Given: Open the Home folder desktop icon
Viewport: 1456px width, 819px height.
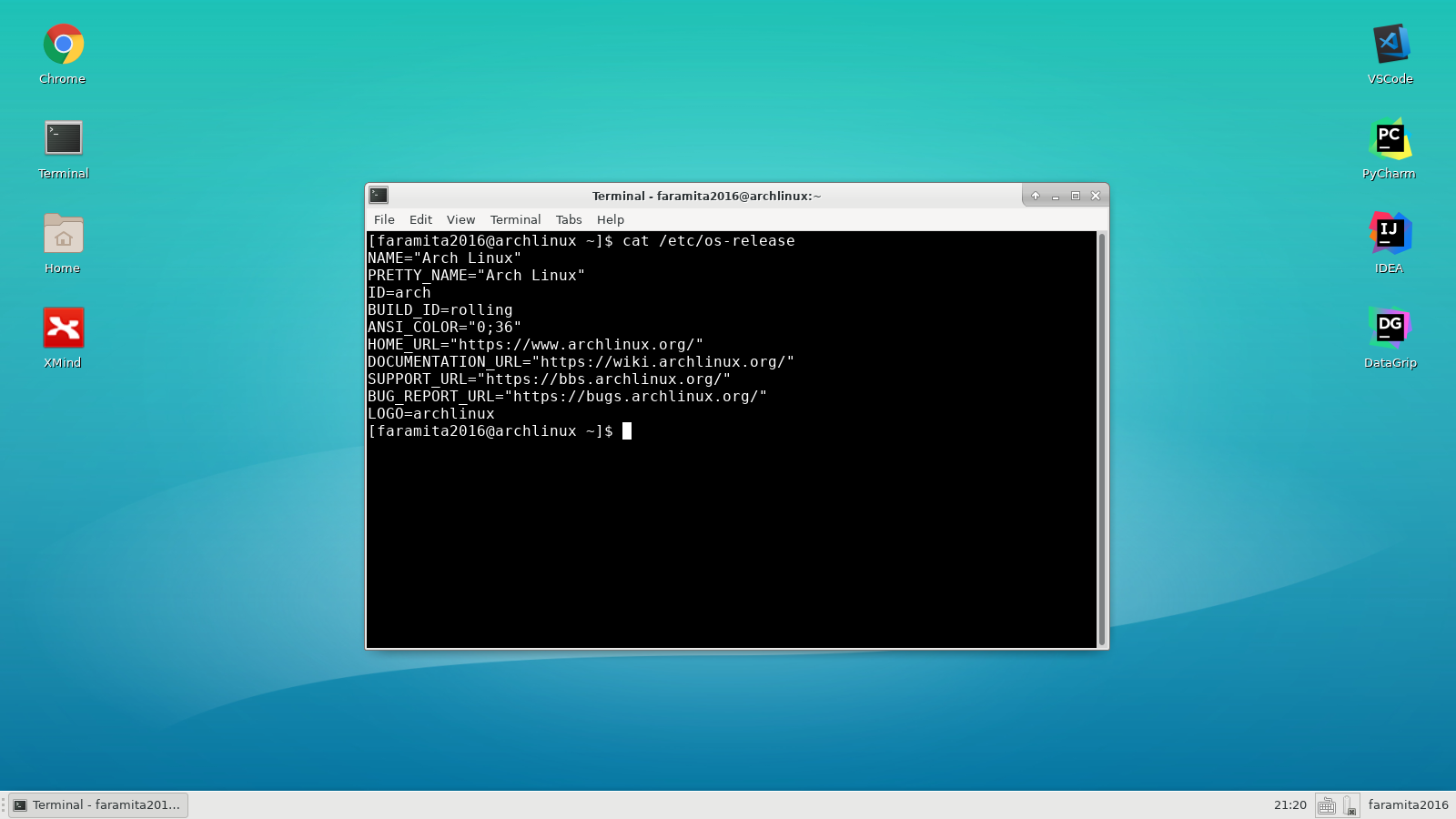Looking at the screenshot, I should [x=64, y=233].
